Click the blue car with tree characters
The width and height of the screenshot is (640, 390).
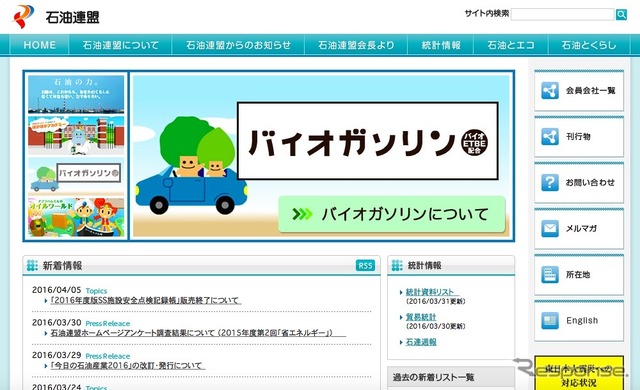191,166
